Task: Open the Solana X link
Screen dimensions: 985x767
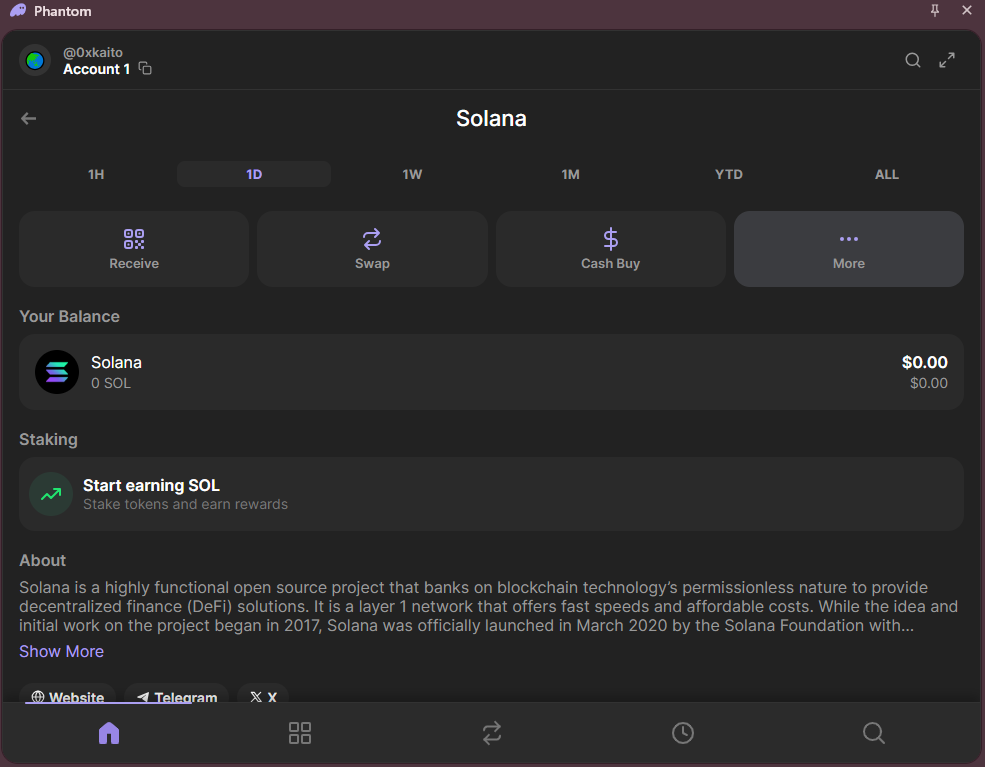Action: pos(263,695)
